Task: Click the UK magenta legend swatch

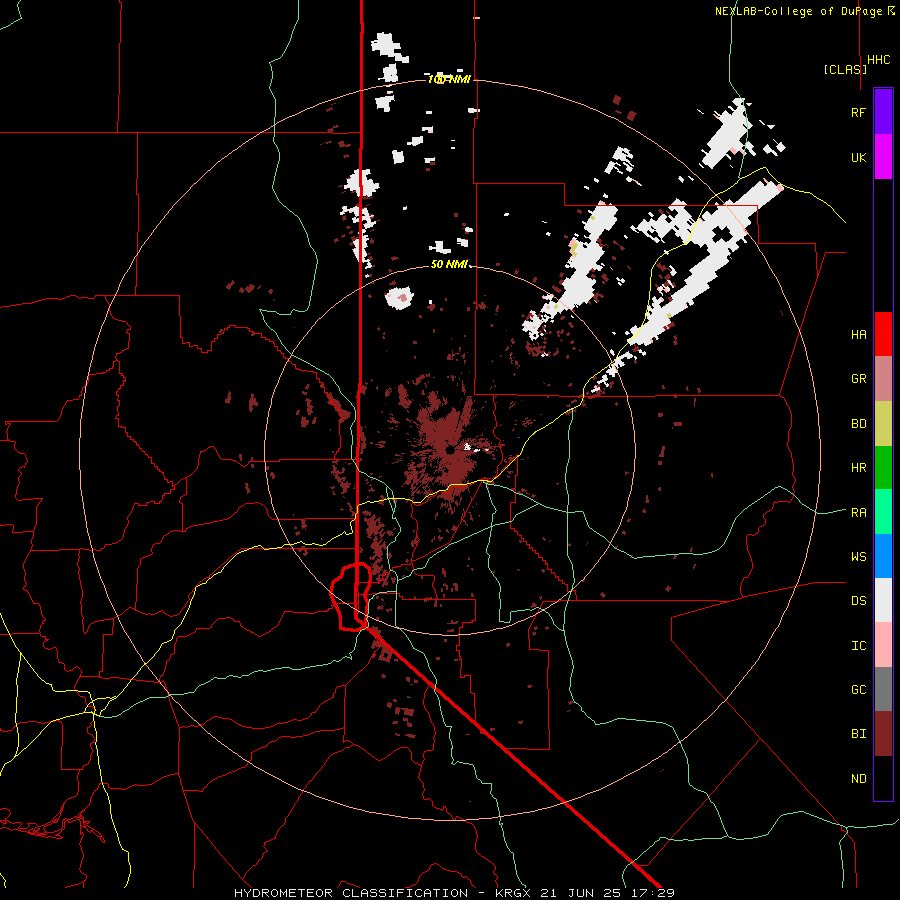Action: point(883,157)
